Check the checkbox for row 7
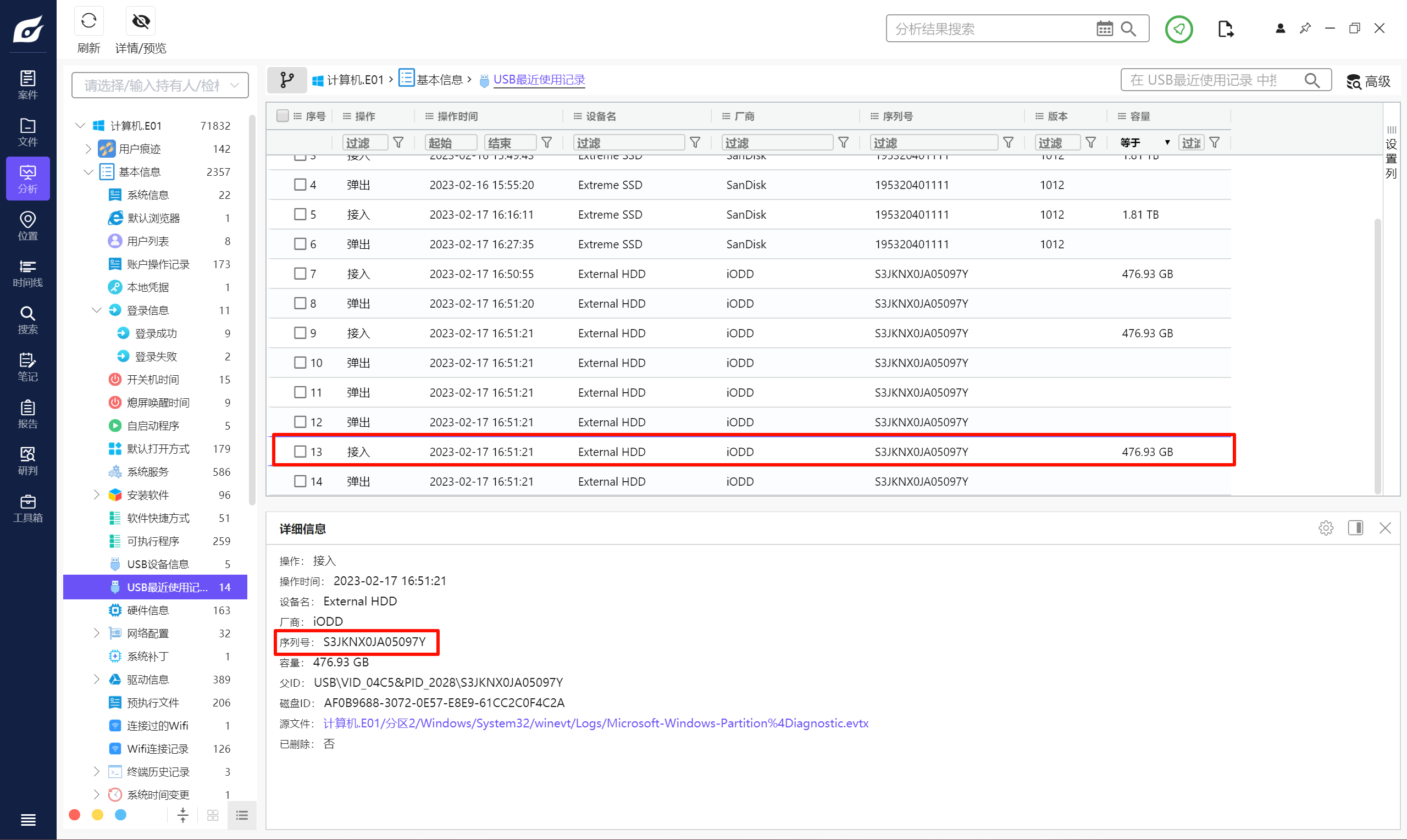1407x840 pixels. [x=300, y=274]
